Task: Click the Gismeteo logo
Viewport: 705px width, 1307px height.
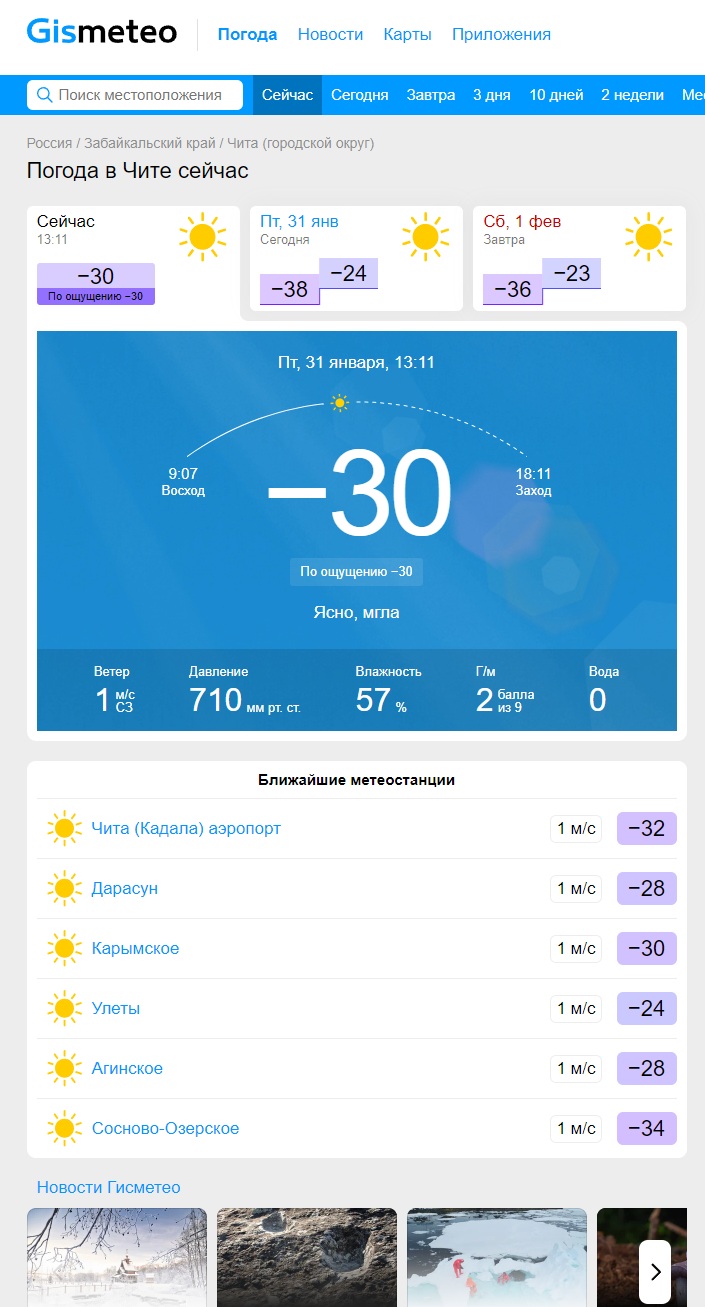Action: click(102, 33)
